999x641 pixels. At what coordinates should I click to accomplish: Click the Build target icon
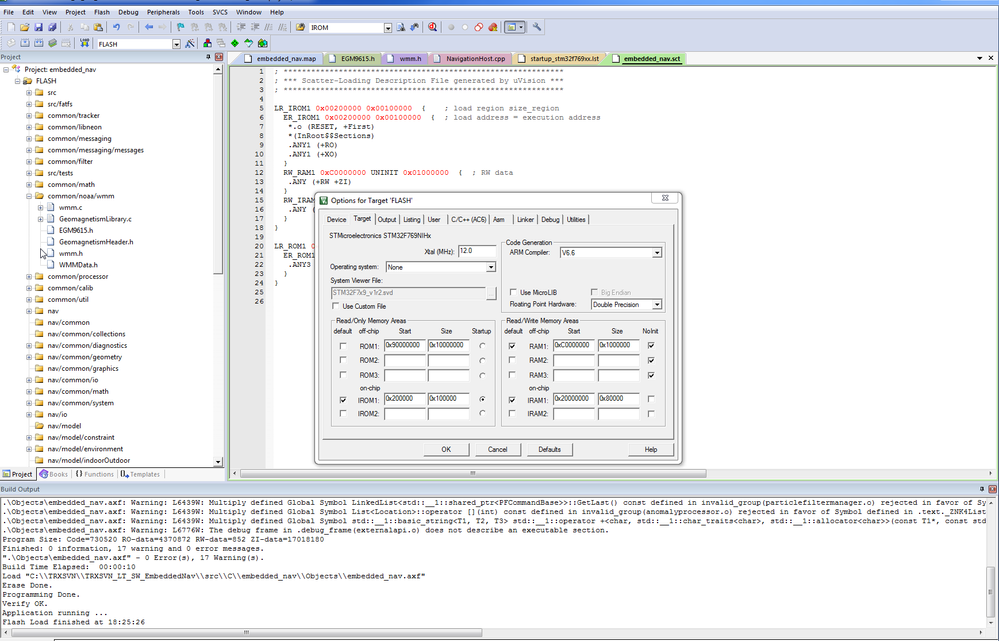pos(24,43)
